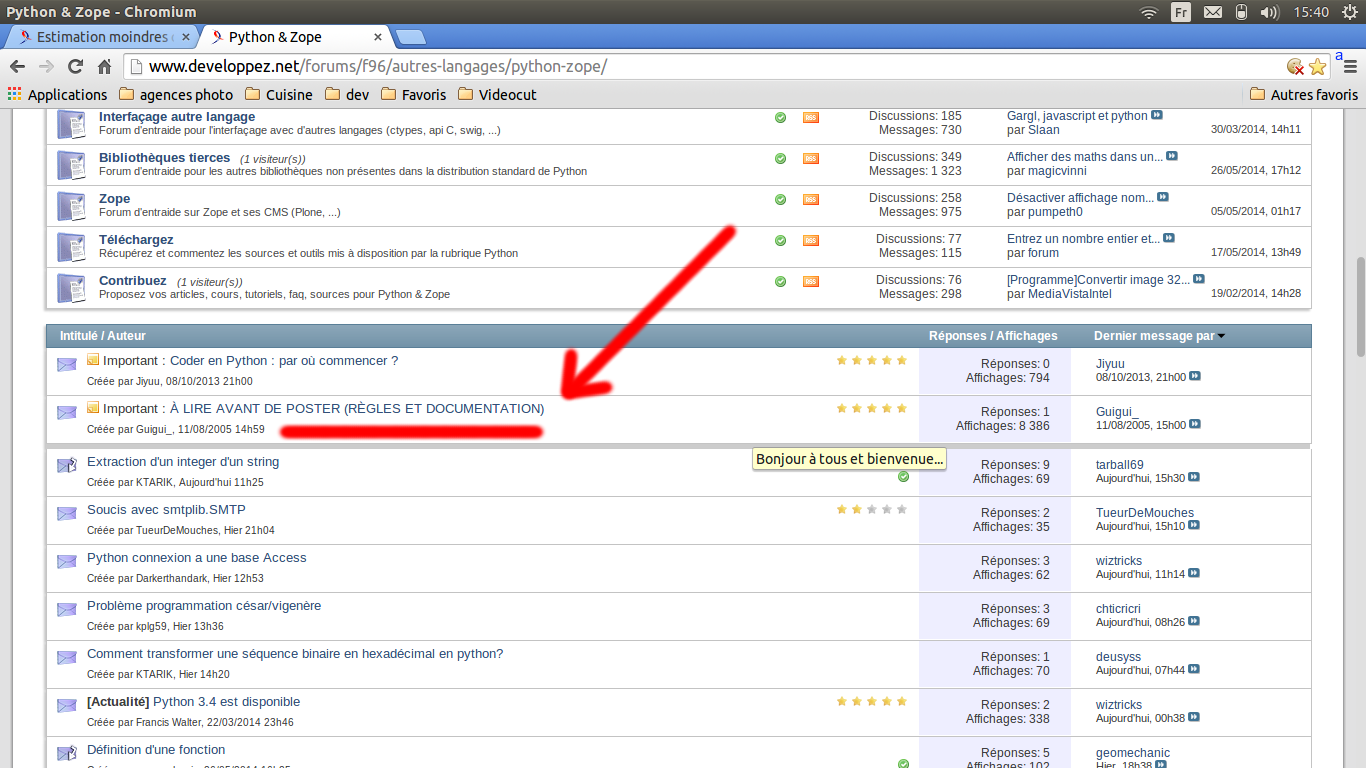Image resolution: width=1366 pixels, height=768 pixels.
Task: Open the dev bookmark folder
Action: tap(346, 95)
